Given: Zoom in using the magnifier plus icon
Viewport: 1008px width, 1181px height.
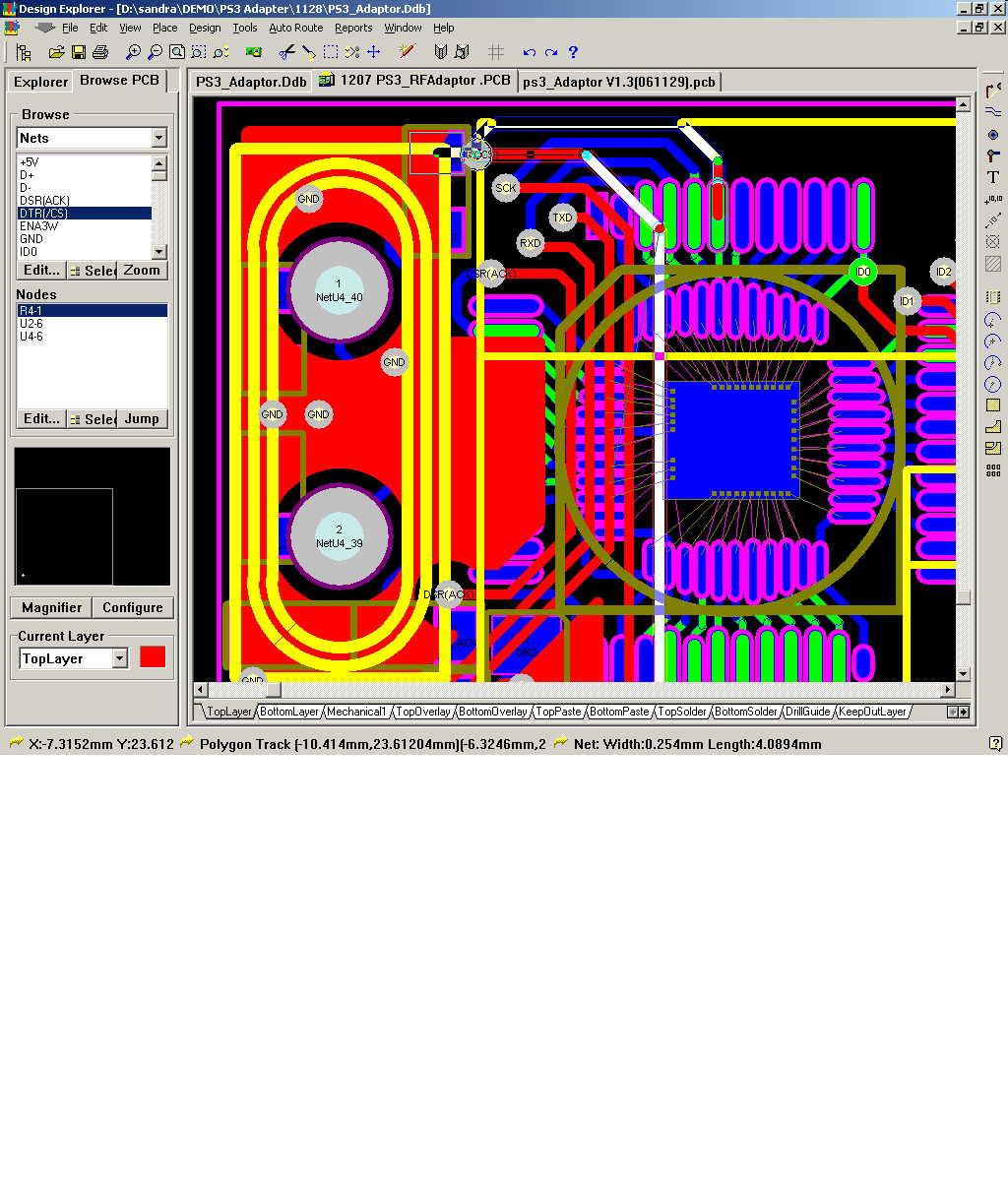Looking at the screenshot, I should coord(133,52).
